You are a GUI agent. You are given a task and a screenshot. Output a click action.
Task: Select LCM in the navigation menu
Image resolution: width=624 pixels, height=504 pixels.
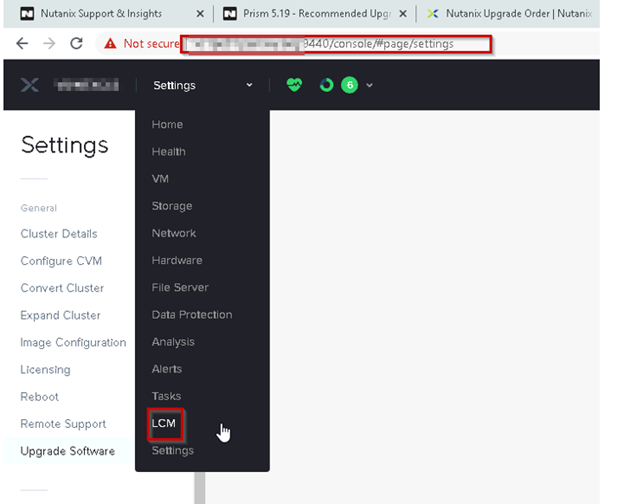pyautogui.click(x=164, y=423)
